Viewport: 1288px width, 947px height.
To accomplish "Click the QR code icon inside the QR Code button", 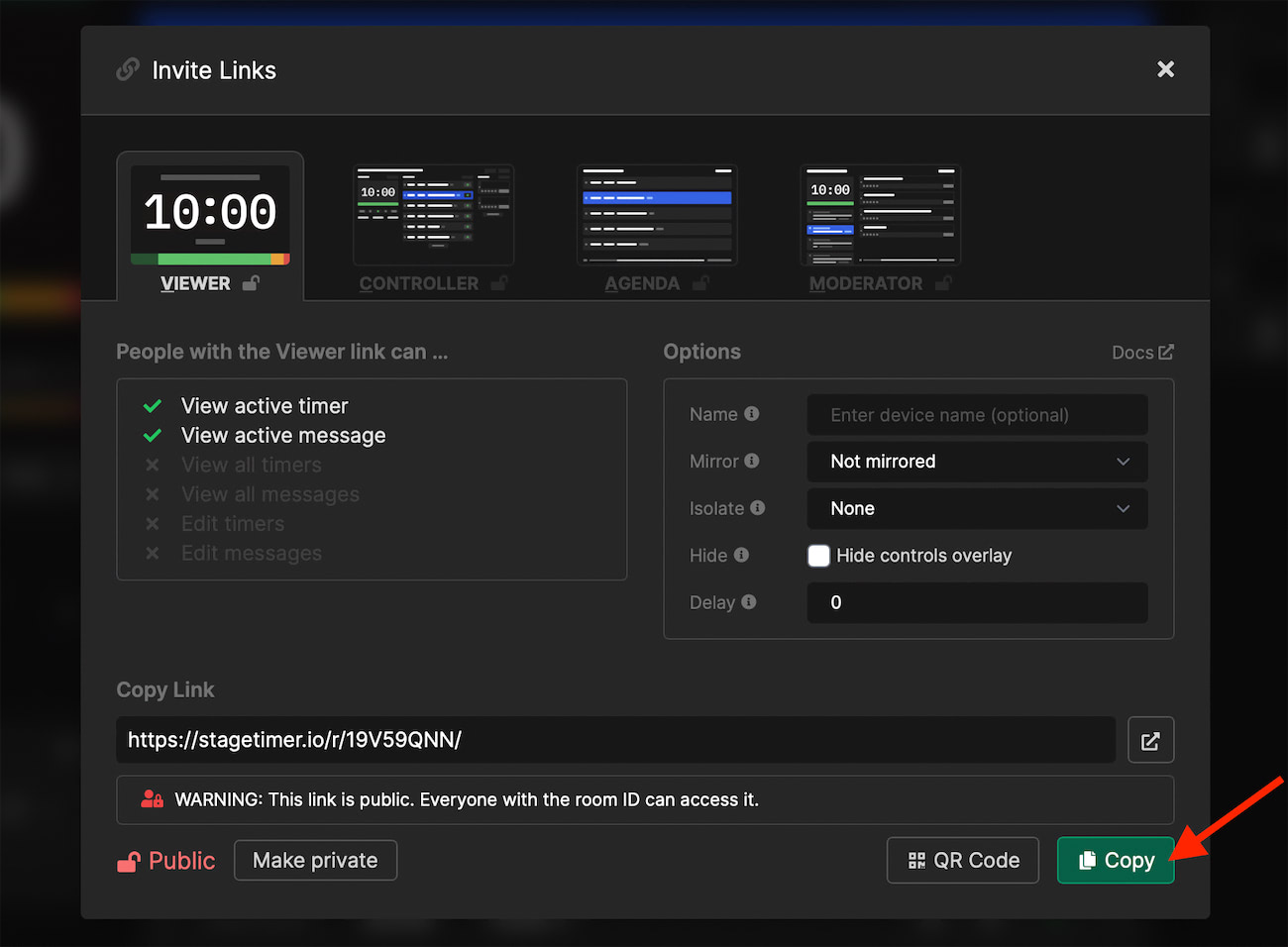I will tap(917, 860).
